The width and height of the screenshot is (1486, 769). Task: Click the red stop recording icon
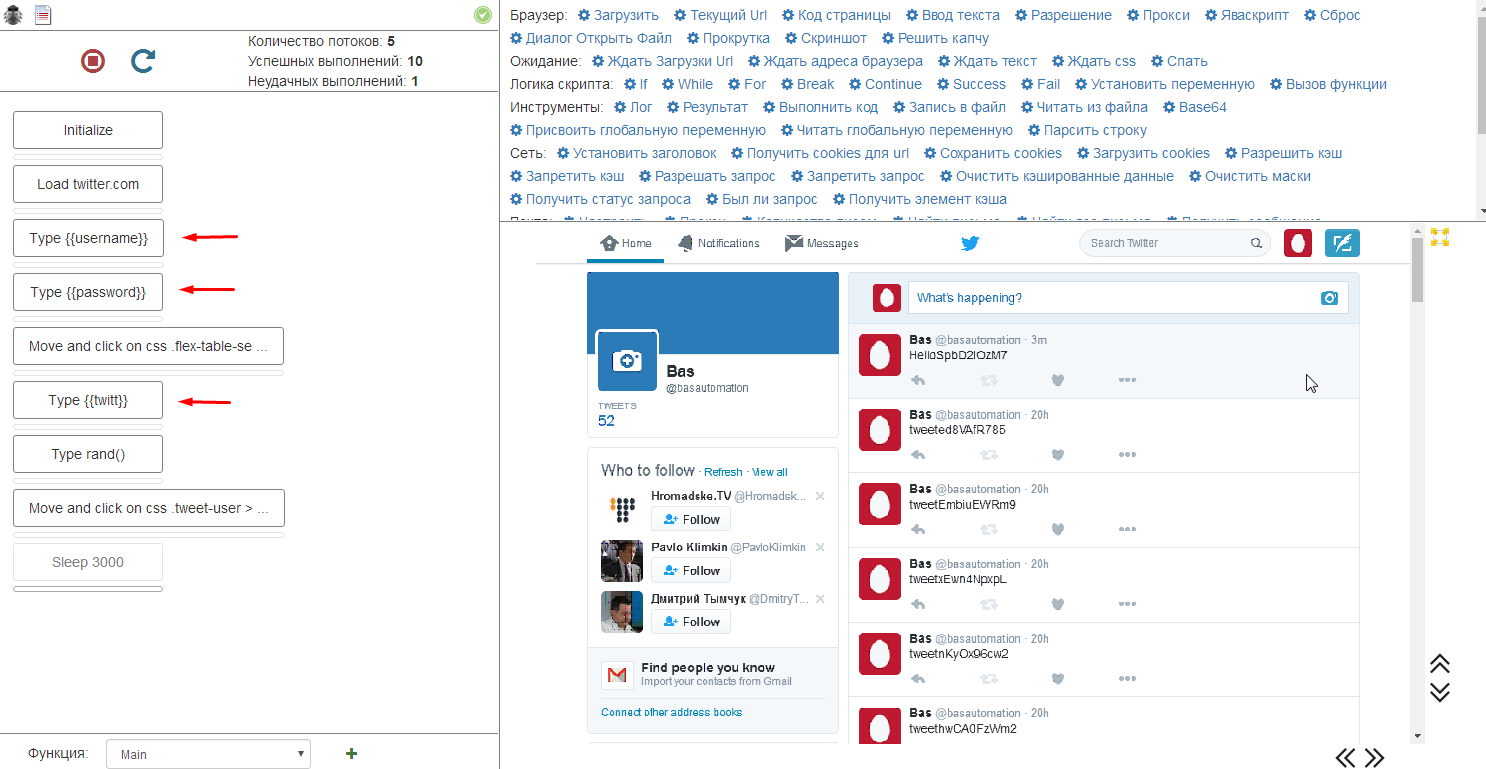93,62
